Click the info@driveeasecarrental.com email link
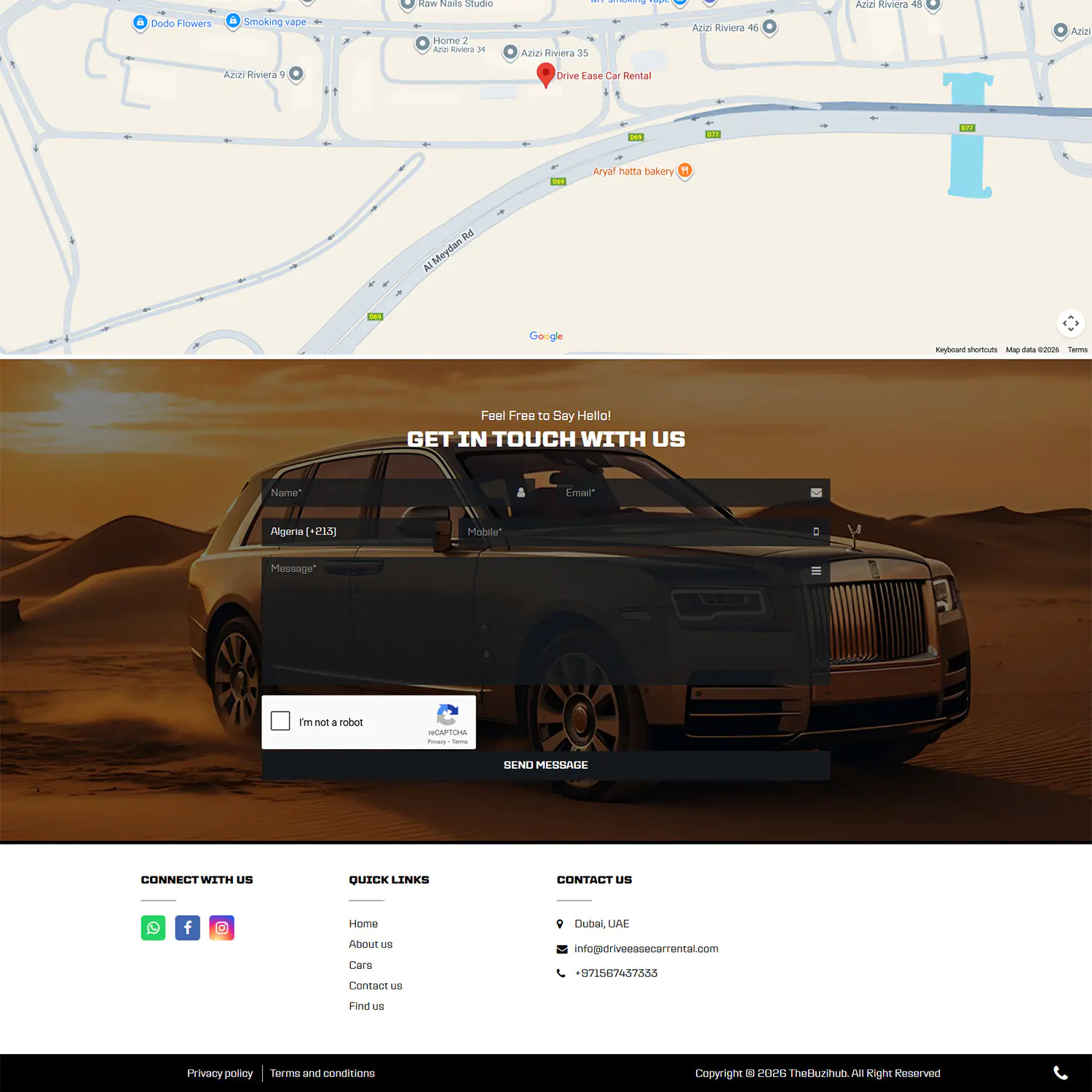The width and height of the screenshot is (1092, 1092). click(646, 949)
